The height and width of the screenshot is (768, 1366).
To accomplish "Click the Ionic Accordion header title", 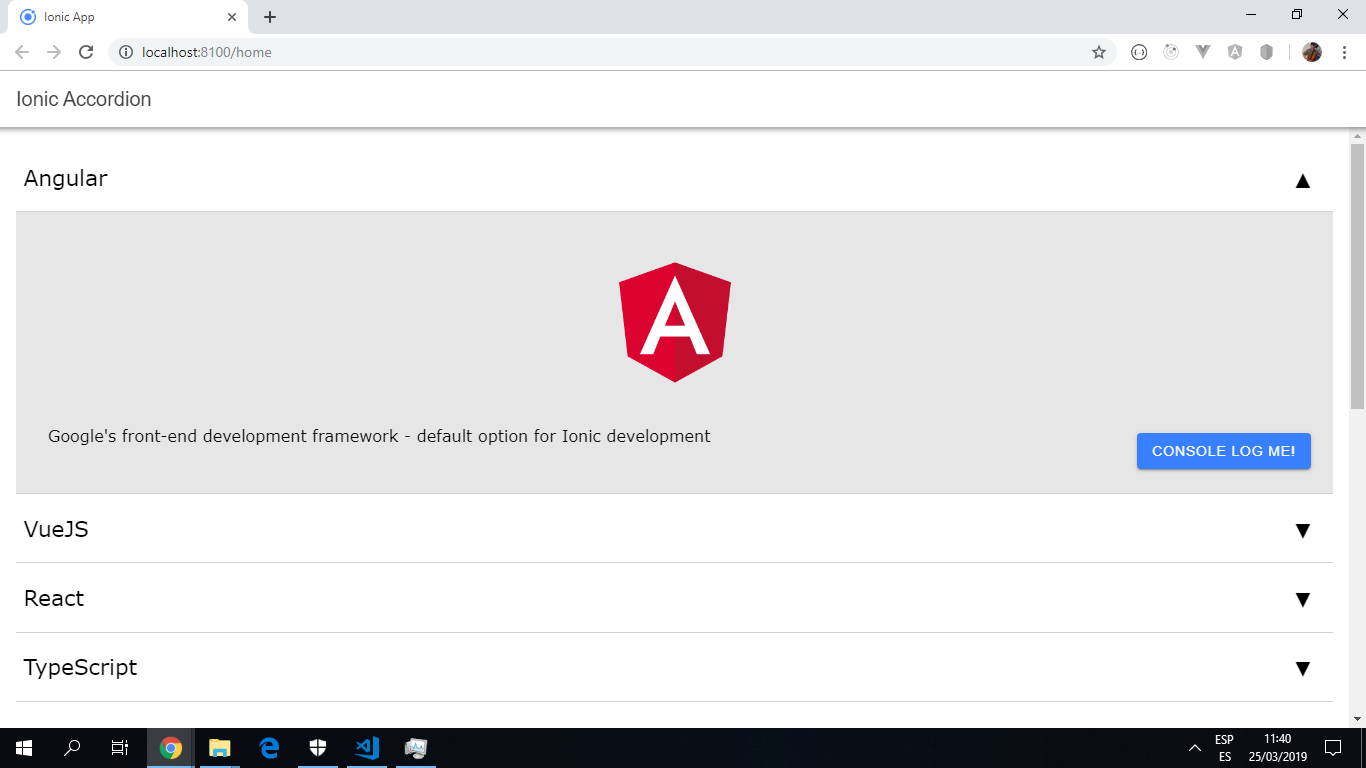I will pyautogui.click(x=84, y=99).
